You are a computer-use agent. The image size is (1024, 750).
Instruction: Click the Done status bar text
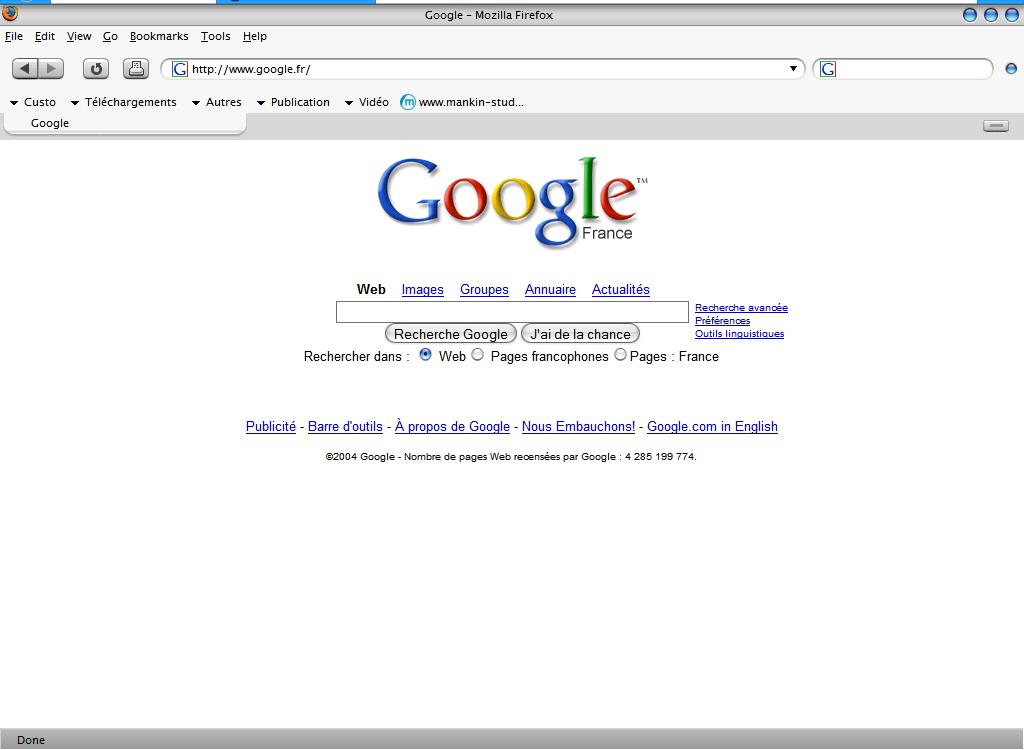pos(31,740)
